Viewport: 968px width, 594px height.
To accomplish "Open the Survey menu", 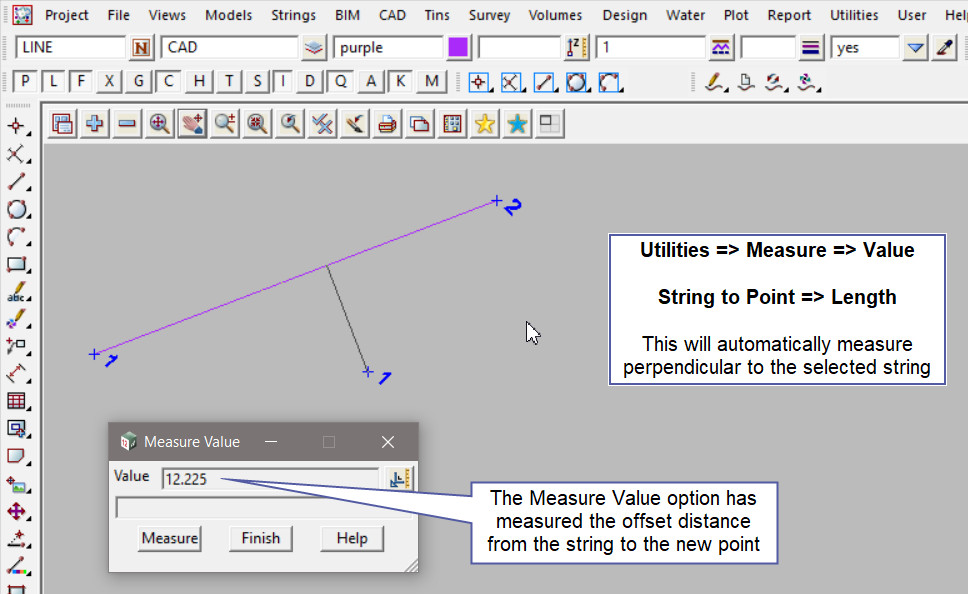I will point(489,15).
